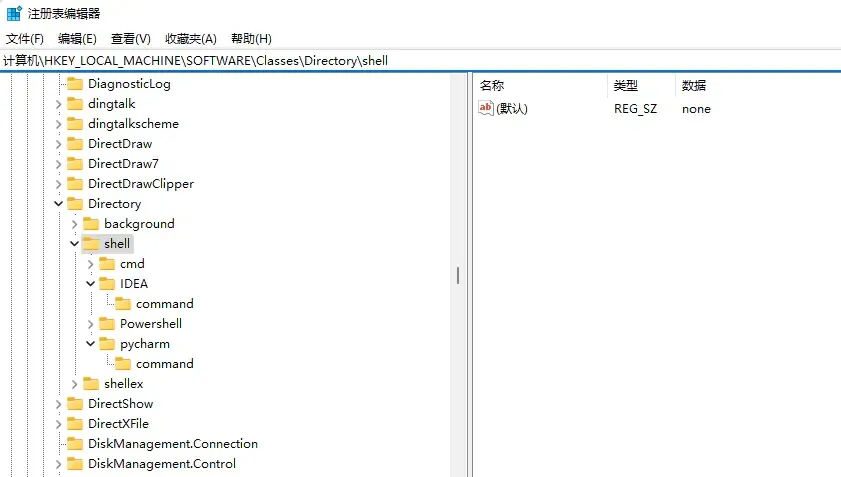Click the 名称 column header
The image size is (841, 477).
pos(540,86)
